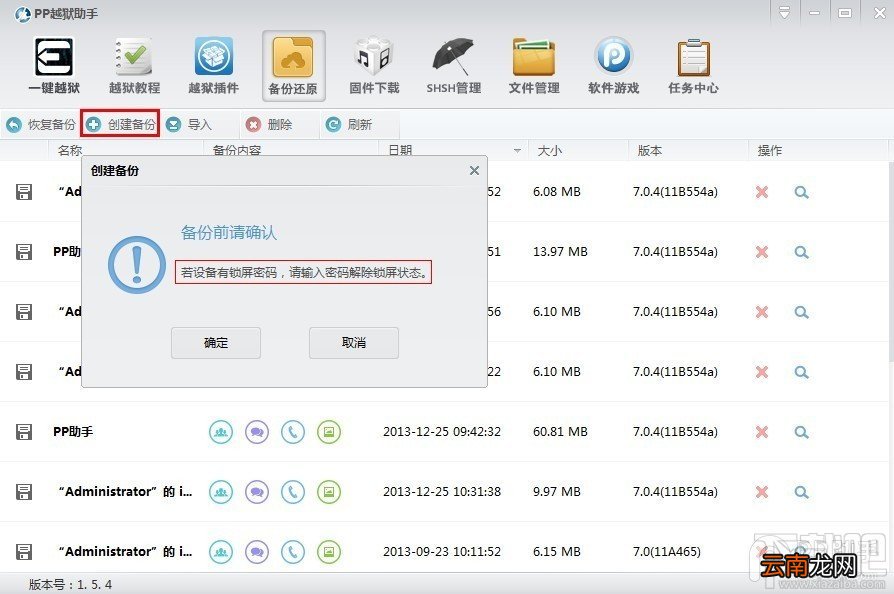Click call history icon in 60.81 MB row
Image resolution: width=894 pixels, height=594 pixels.
pos(293,432)
